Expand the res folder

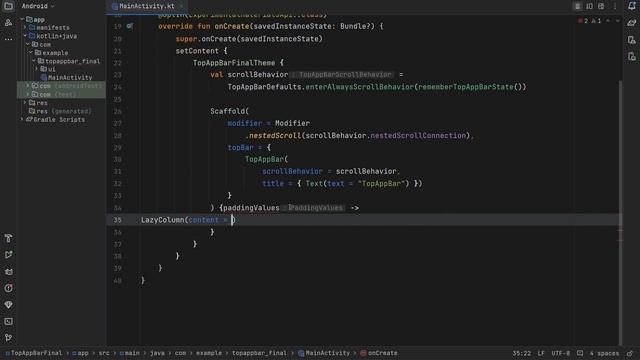pos(25,102)
